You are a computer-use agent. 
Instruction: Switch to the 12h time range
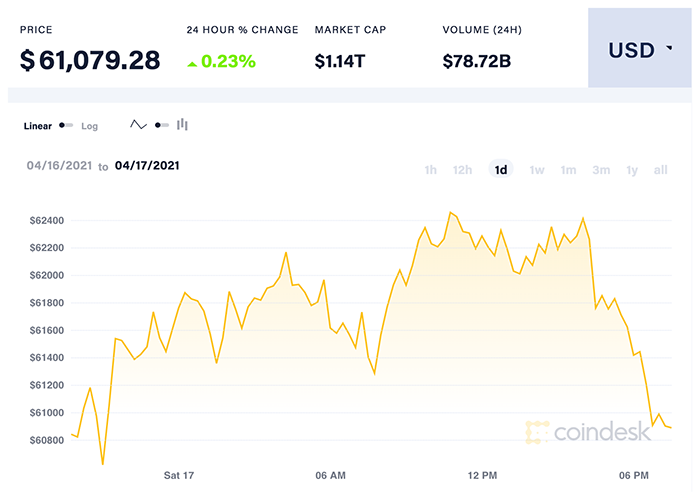[462, 170]
